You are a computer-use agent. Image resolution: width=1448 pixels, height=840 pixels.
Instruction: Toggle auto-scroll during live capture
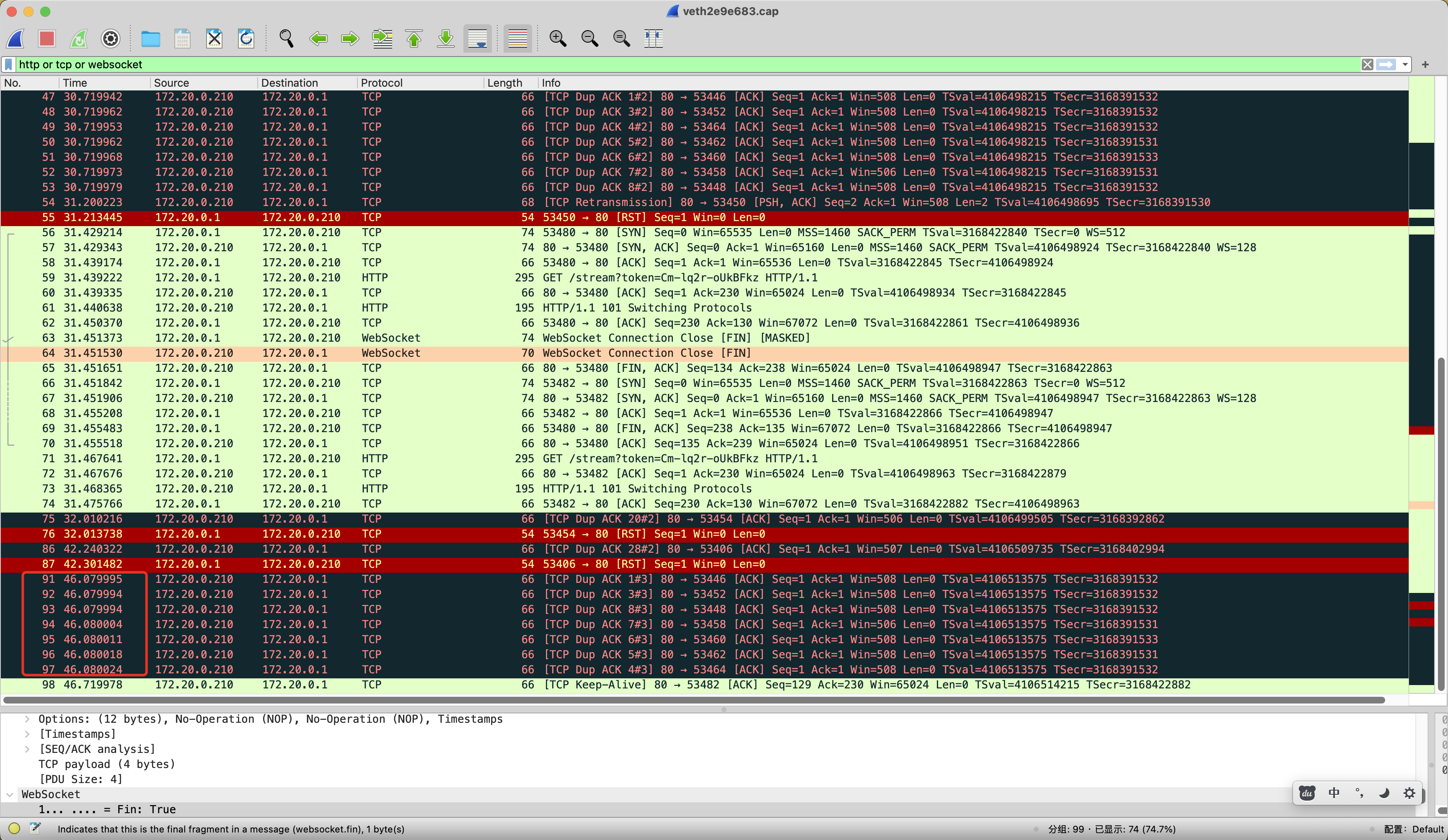pyautogui.click(x=478, y=39)
